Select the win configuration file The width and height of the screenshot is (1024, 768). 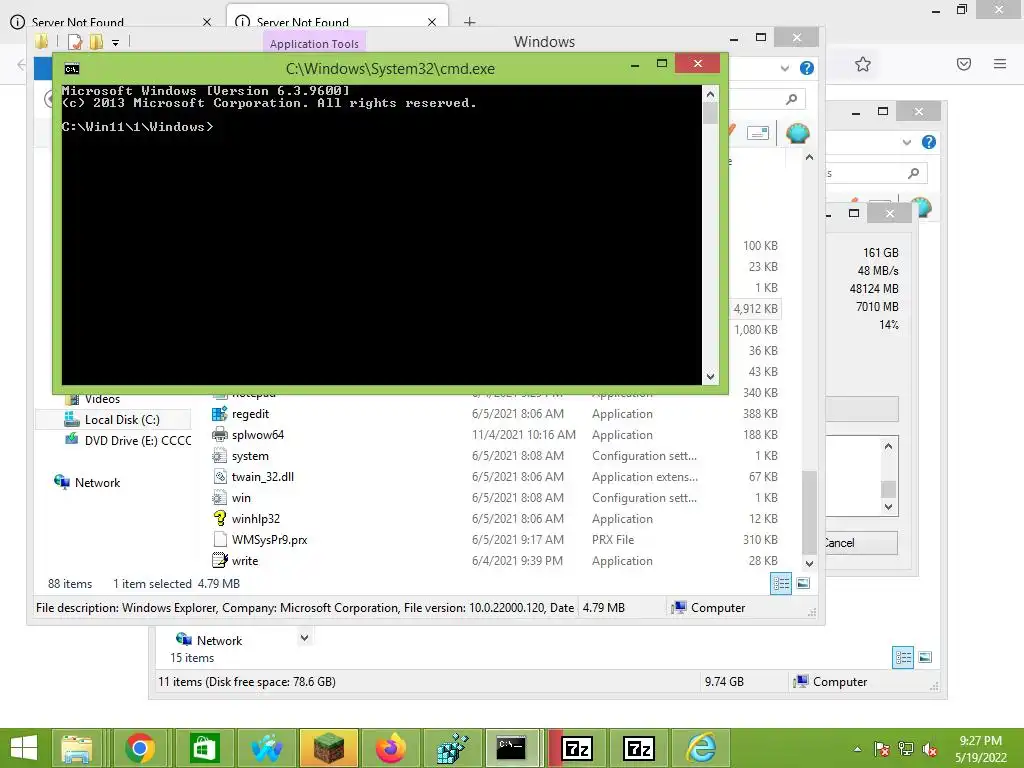point(241,498)
